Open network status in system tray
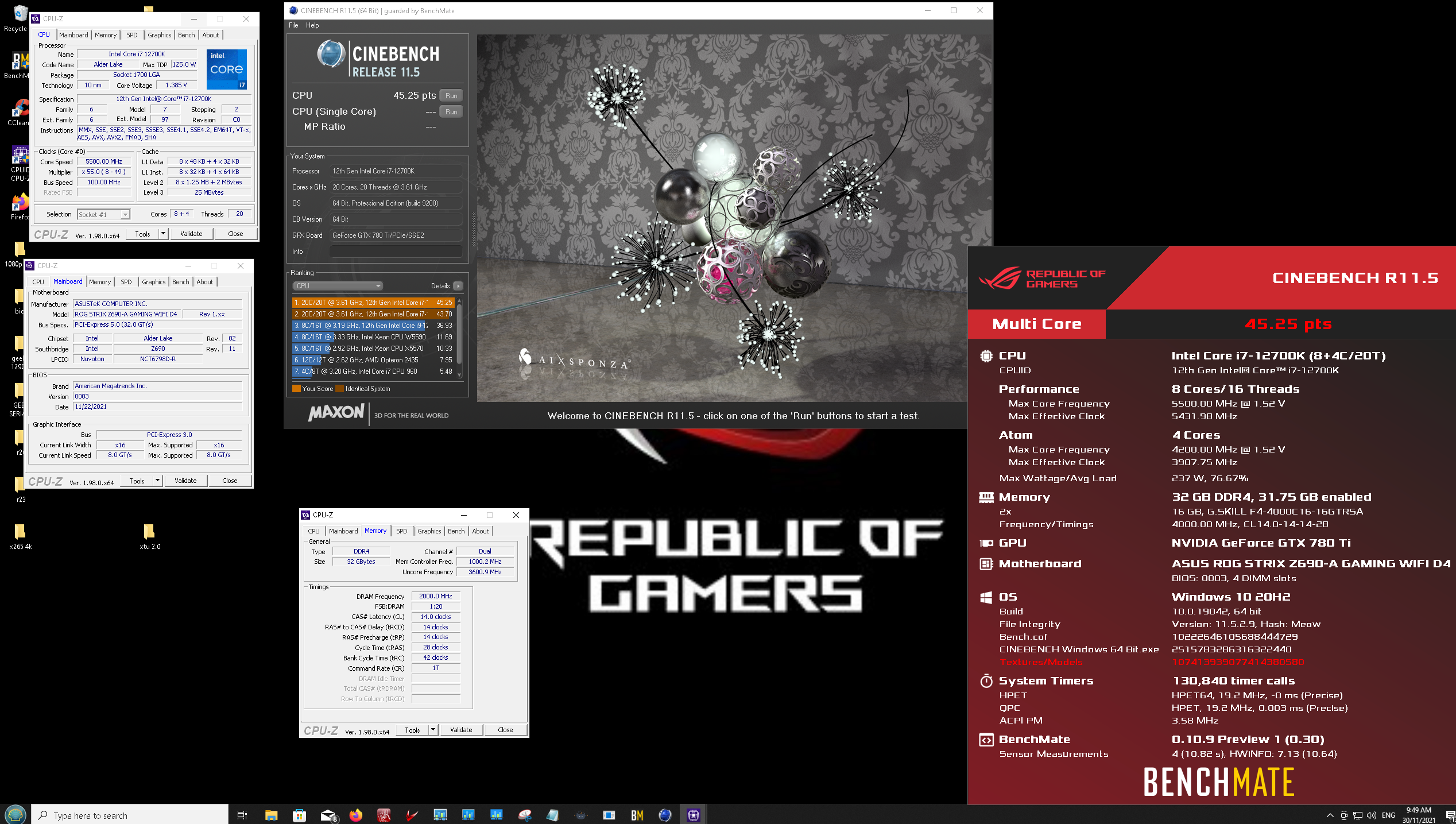The height and width of the screenshot is (824, 1456). 1358,815
